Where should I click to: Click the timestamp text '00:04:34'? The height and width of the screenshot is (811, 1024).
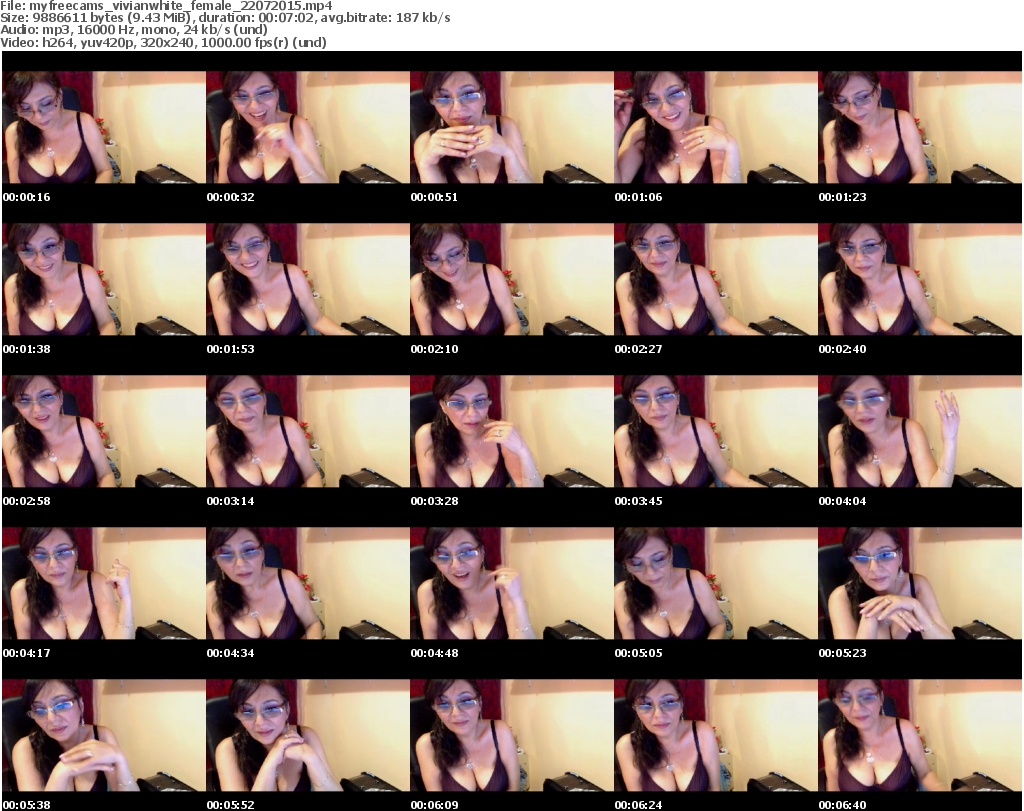coord(231,653)
